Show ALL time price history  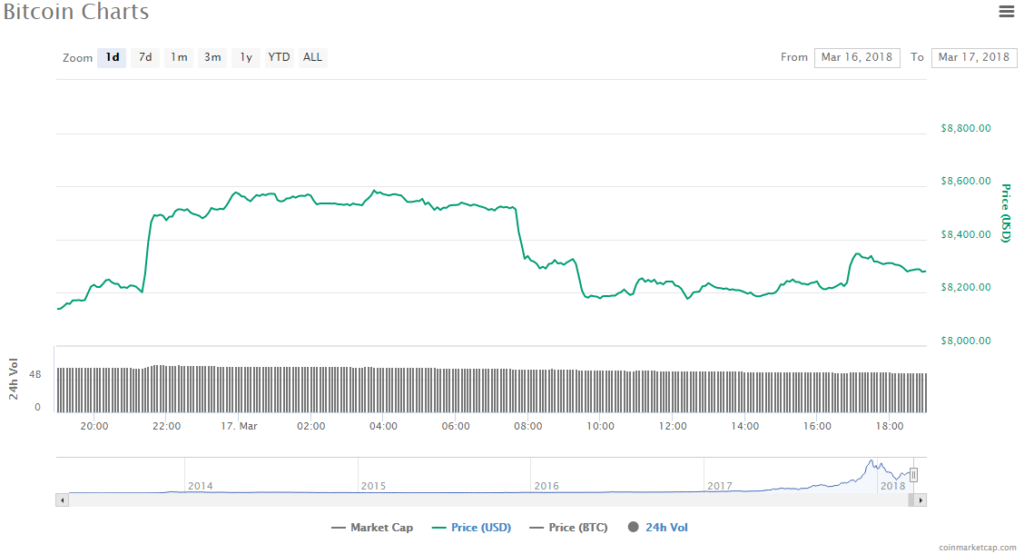[x=313, y=58]
